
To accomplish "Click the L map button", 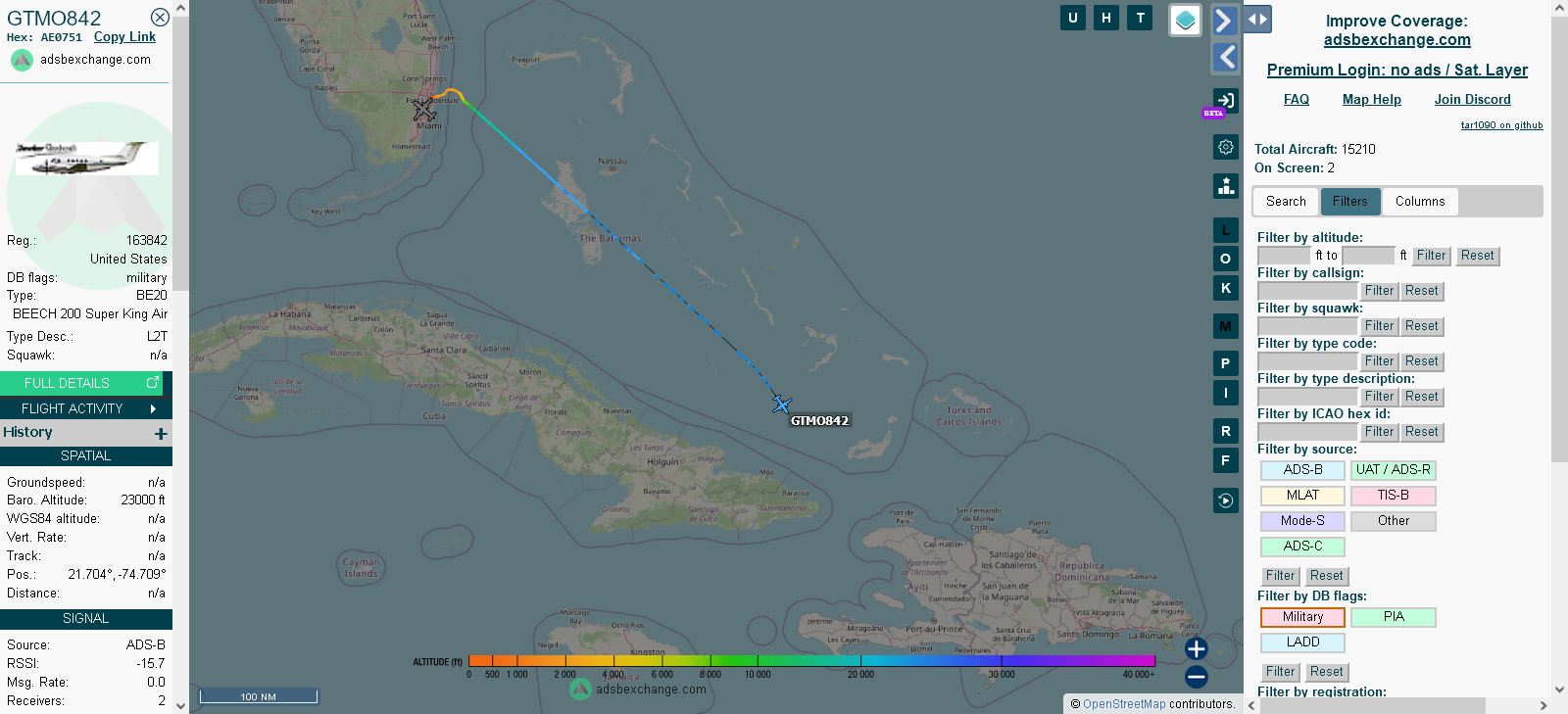I will [x=1225, y=230].
